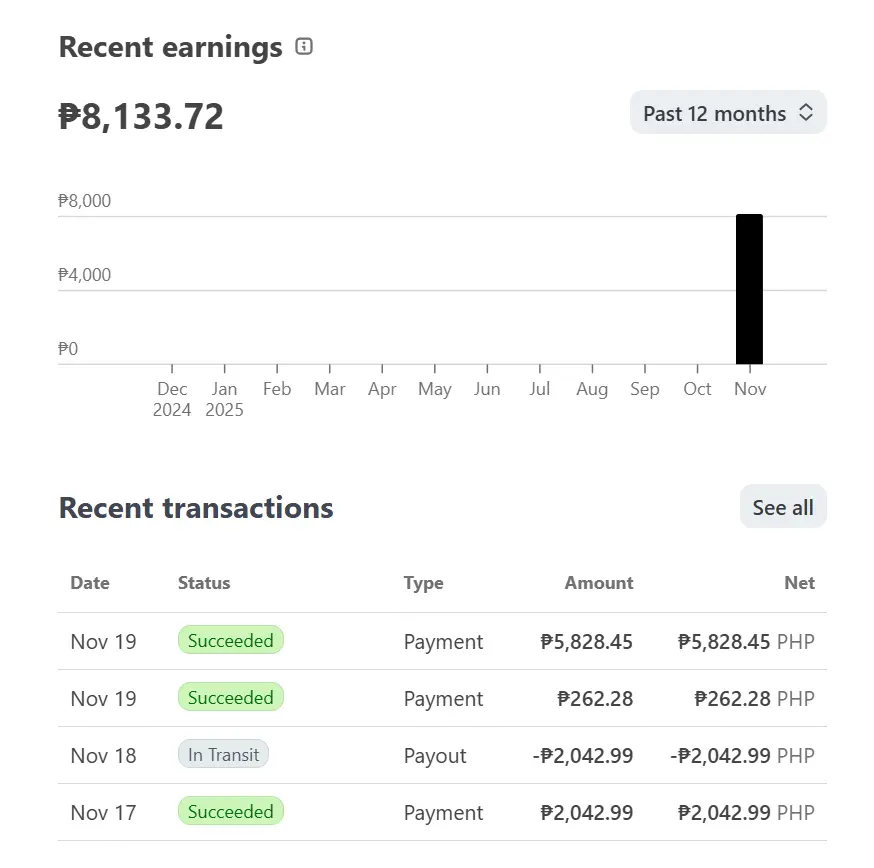Open the Nov 18 Payout transaction
This screenshot has height=868, width=874.
tap(442, 755)
